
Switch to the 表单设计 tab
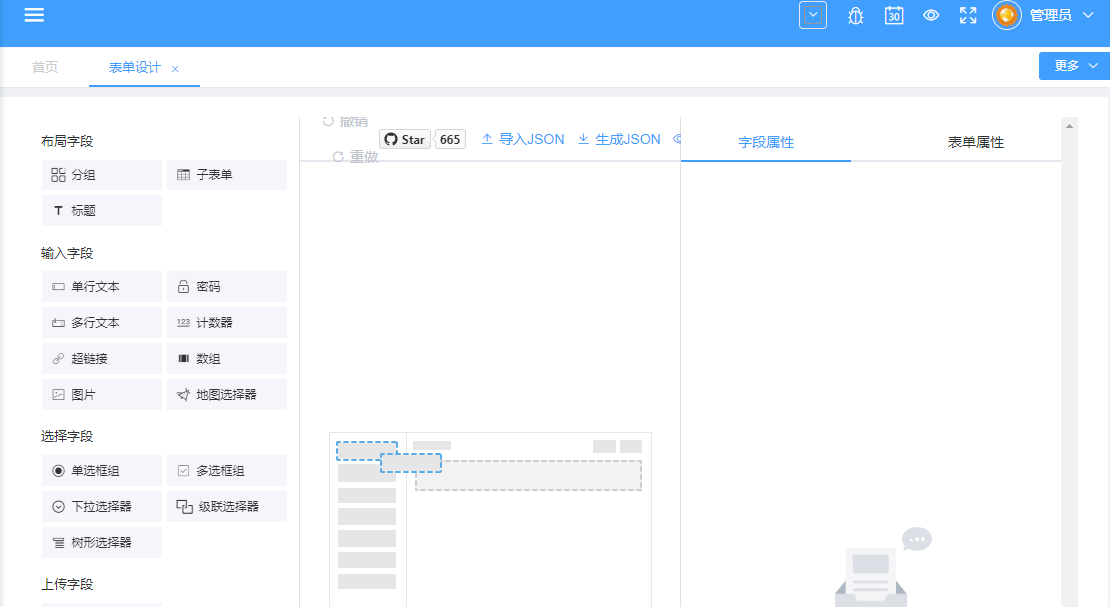pyautogui.click(x=135, y=67)
